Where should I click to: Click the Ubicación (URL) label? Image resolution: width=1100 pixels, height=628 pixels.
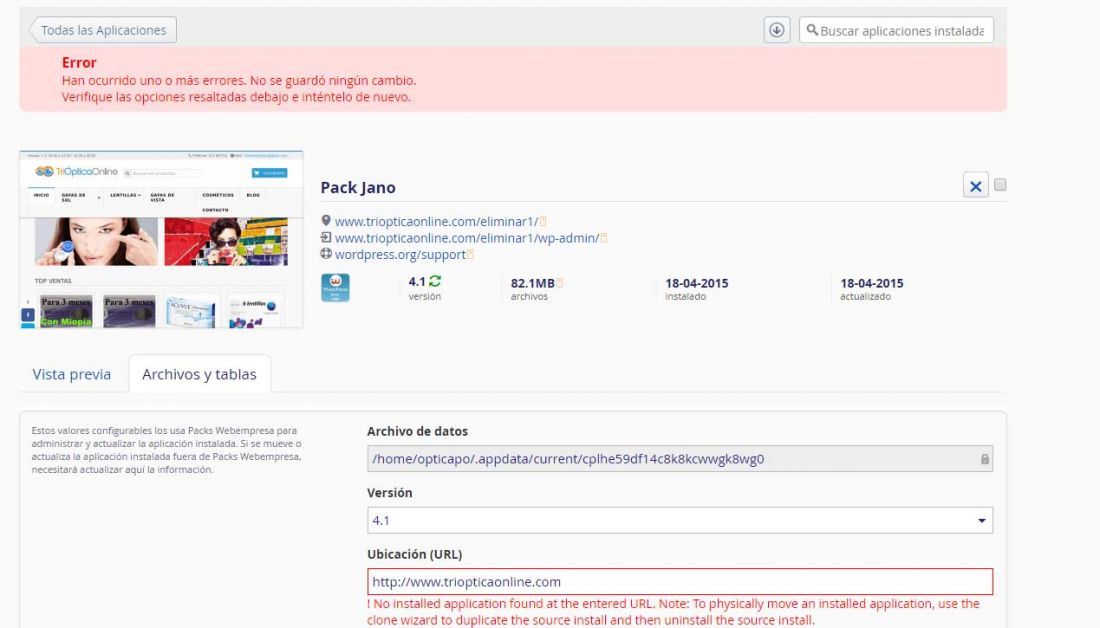click(415, 554)
